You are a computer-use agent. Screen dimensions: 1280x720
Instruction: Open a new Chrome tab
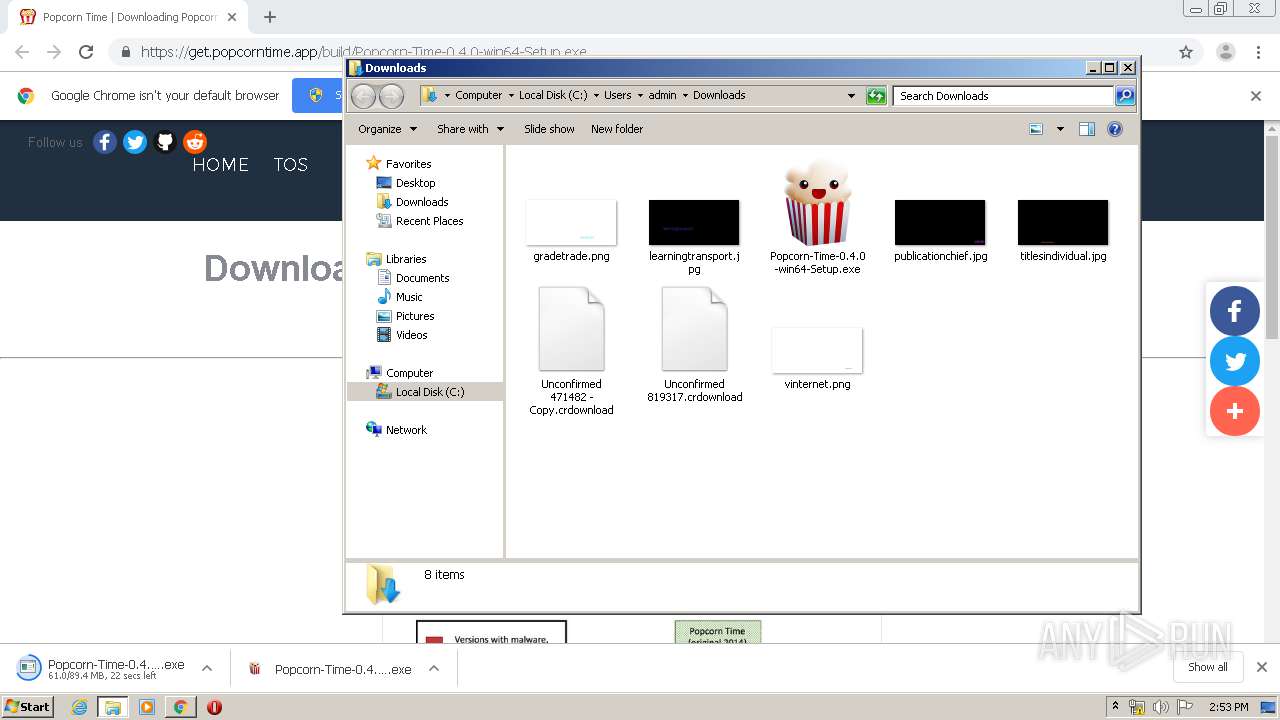click(x=270, y=17)
